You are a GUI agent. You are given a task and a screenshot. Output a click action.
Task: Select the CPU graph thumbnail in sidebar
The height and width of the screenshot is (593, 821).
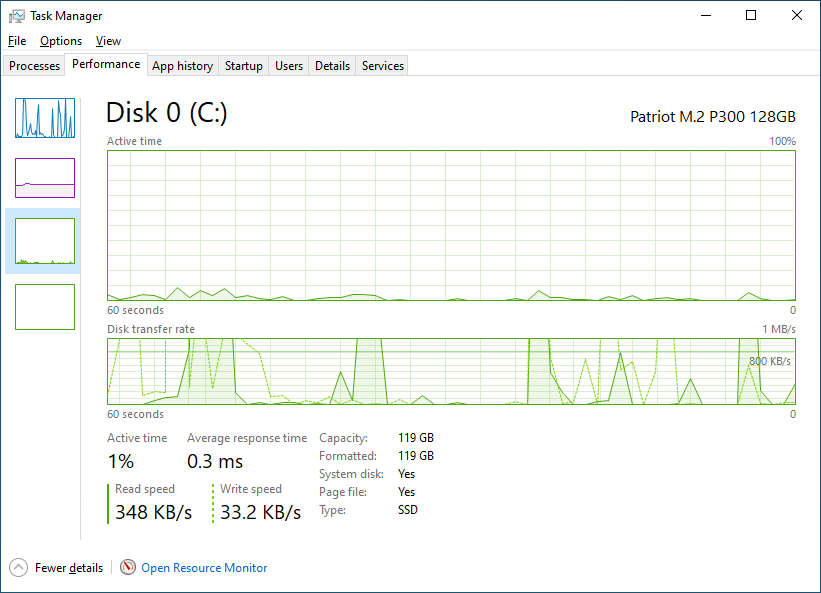[45, 118]
